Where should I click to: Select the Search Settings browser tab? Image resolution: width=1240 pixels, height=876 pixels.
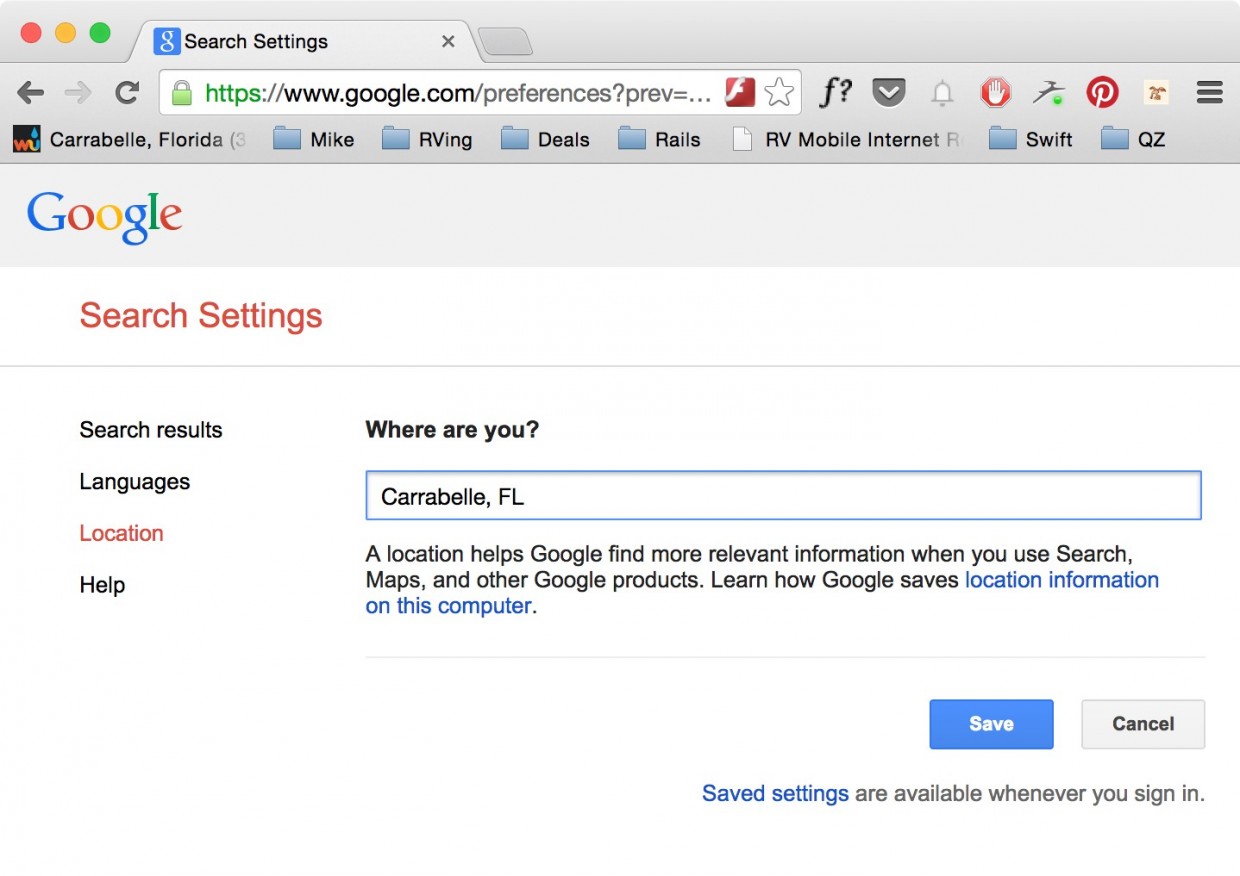(300, 41)
